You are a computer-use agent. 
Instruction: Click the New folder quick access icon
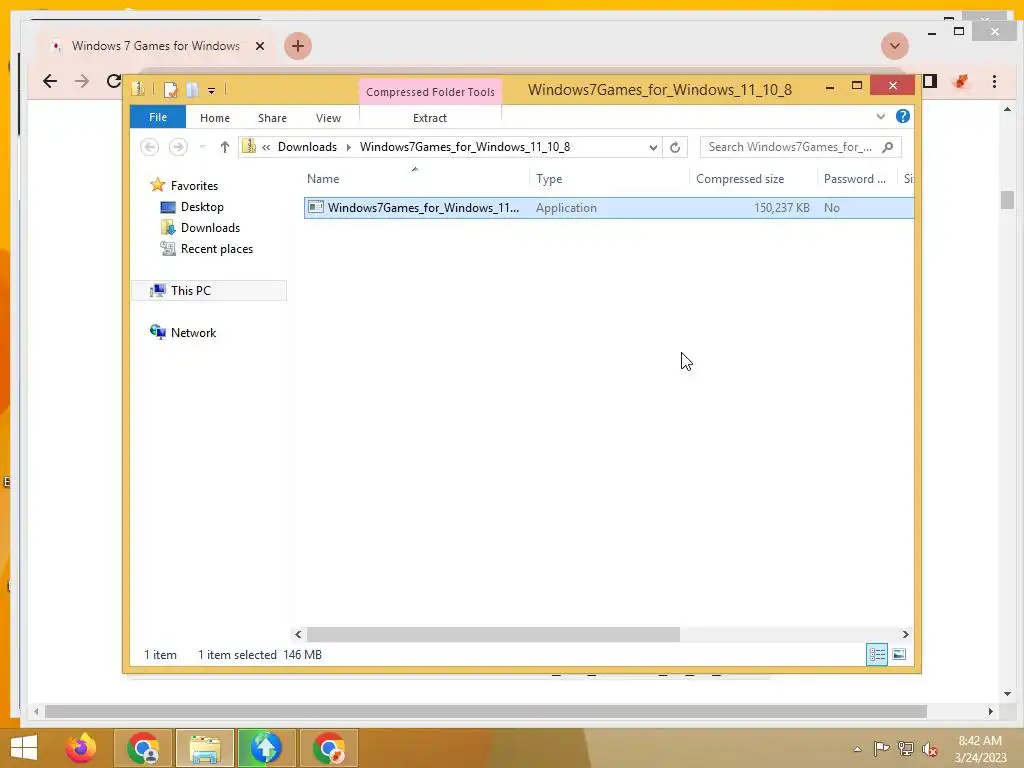pyautogui.click(x=192, y=89)
